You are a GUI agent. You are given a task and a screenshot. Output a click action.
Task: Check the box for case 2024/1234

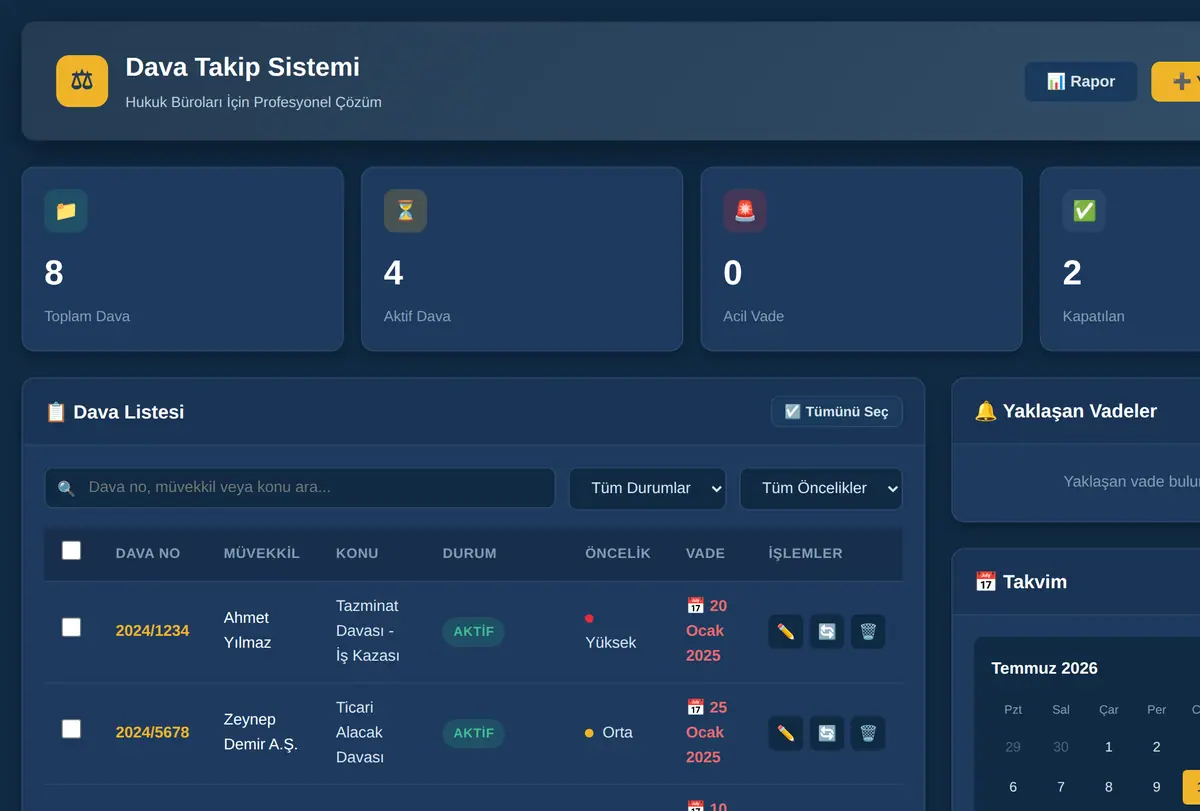click(71, 627)
